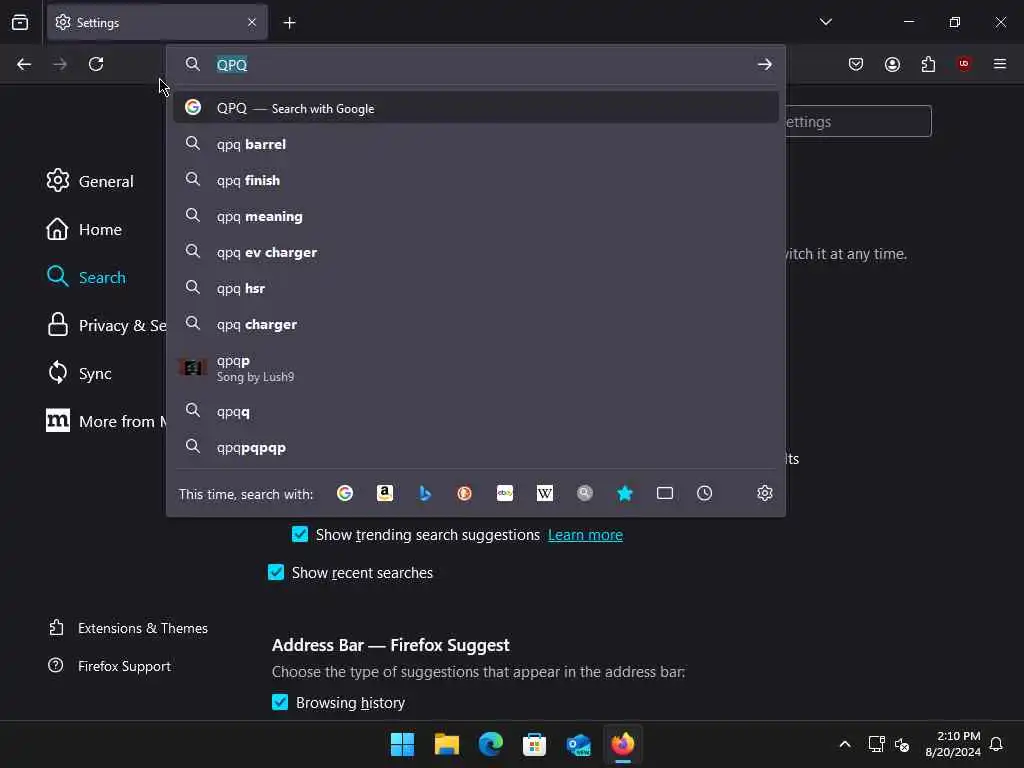Select qpqp Song by Lush9 suggestion
This screenshot has width=1024, height=768.
pyautogui.click(x=476, y=368)
